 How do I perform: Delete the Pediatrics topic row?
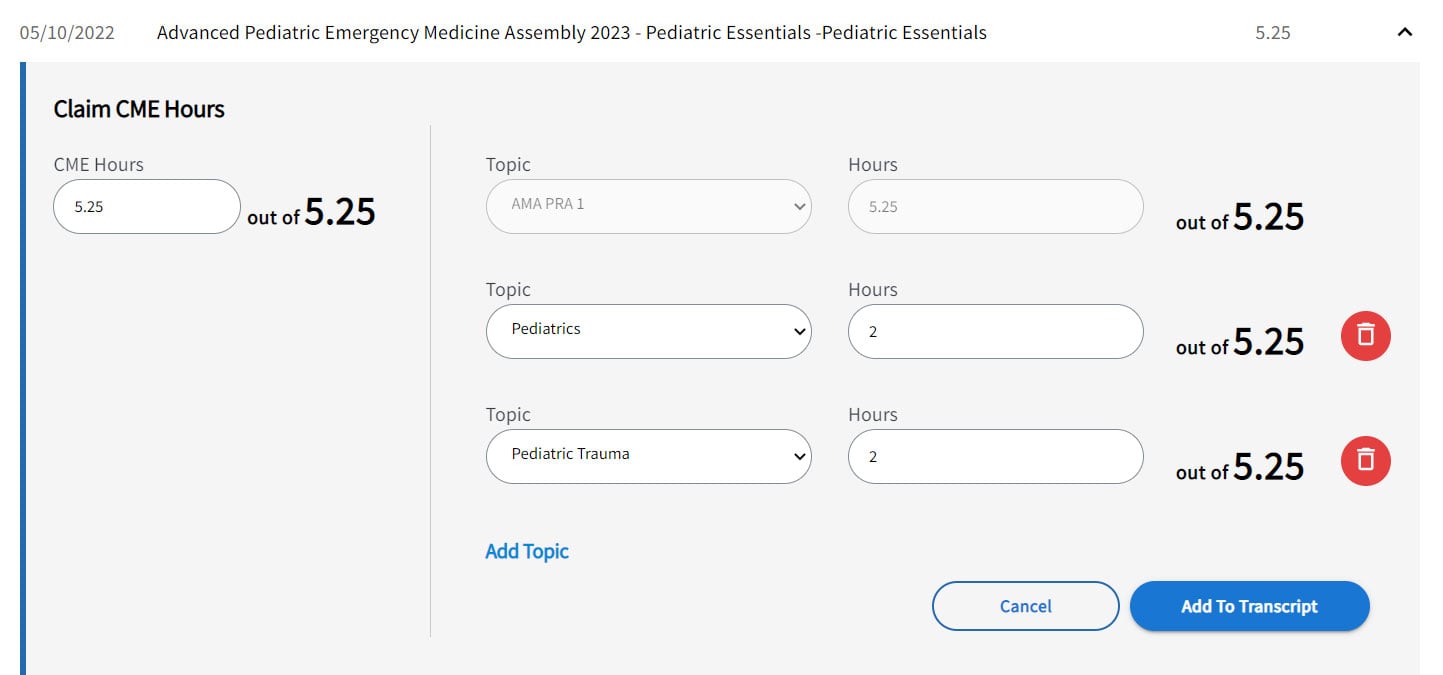coord(1365,335)
